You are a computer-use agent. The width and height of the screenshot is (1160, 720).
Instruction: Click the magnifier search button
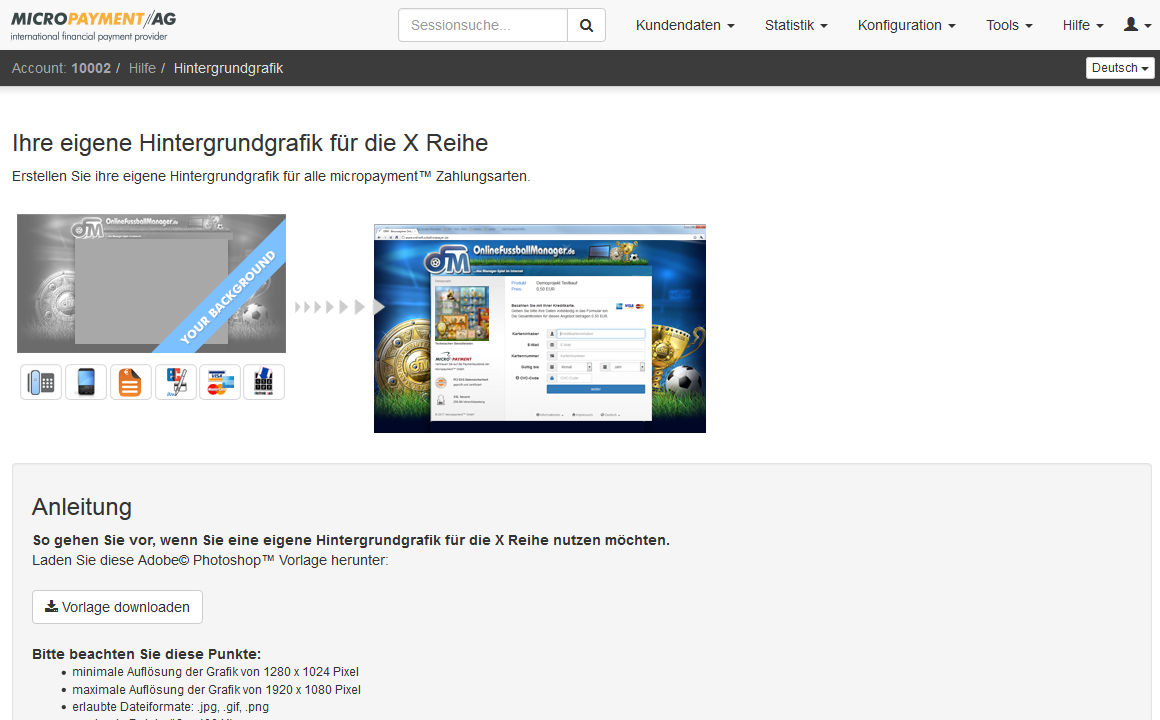pos(586,25)
